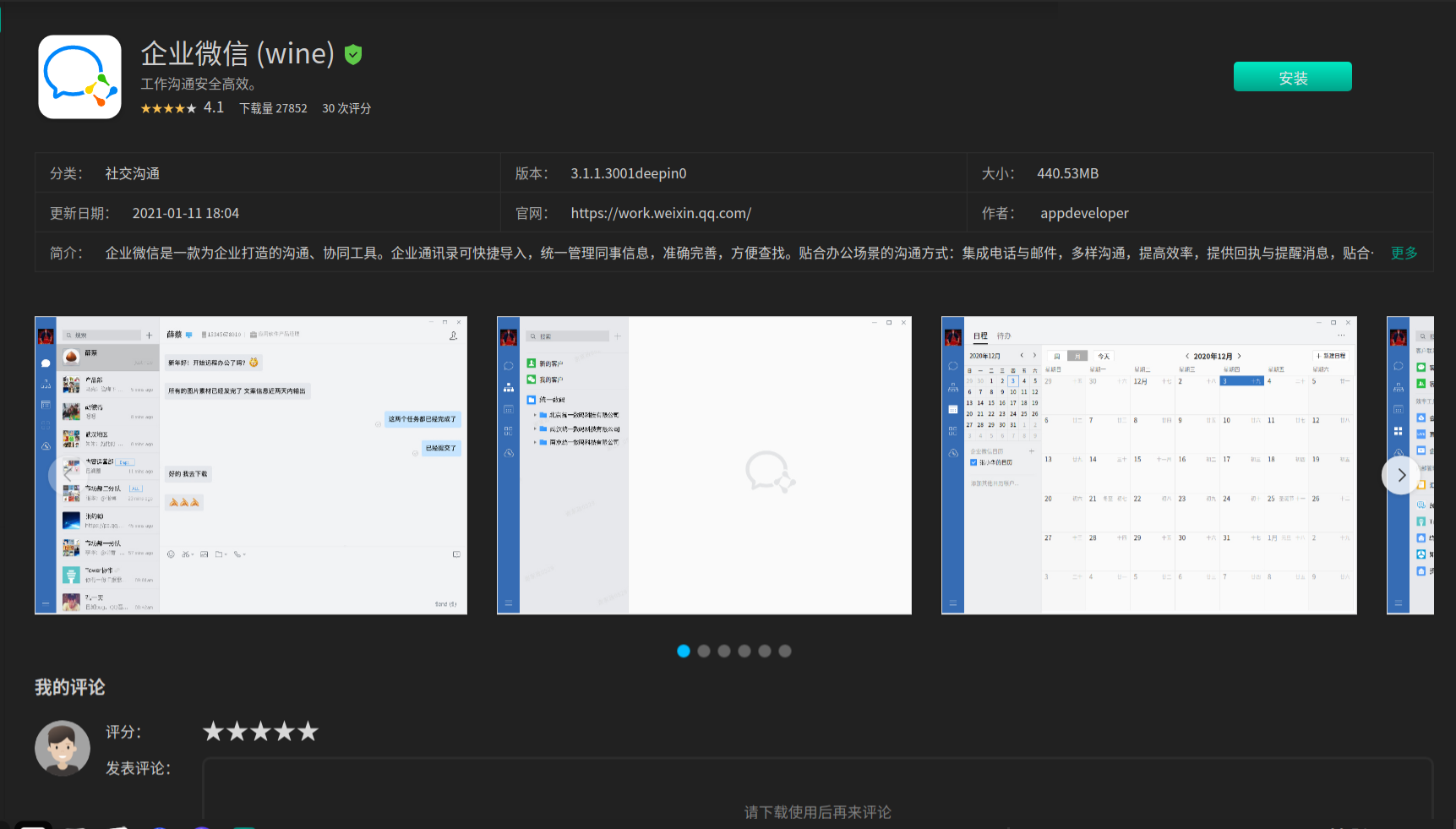Click the user avatar beside 我的评论

63,748
